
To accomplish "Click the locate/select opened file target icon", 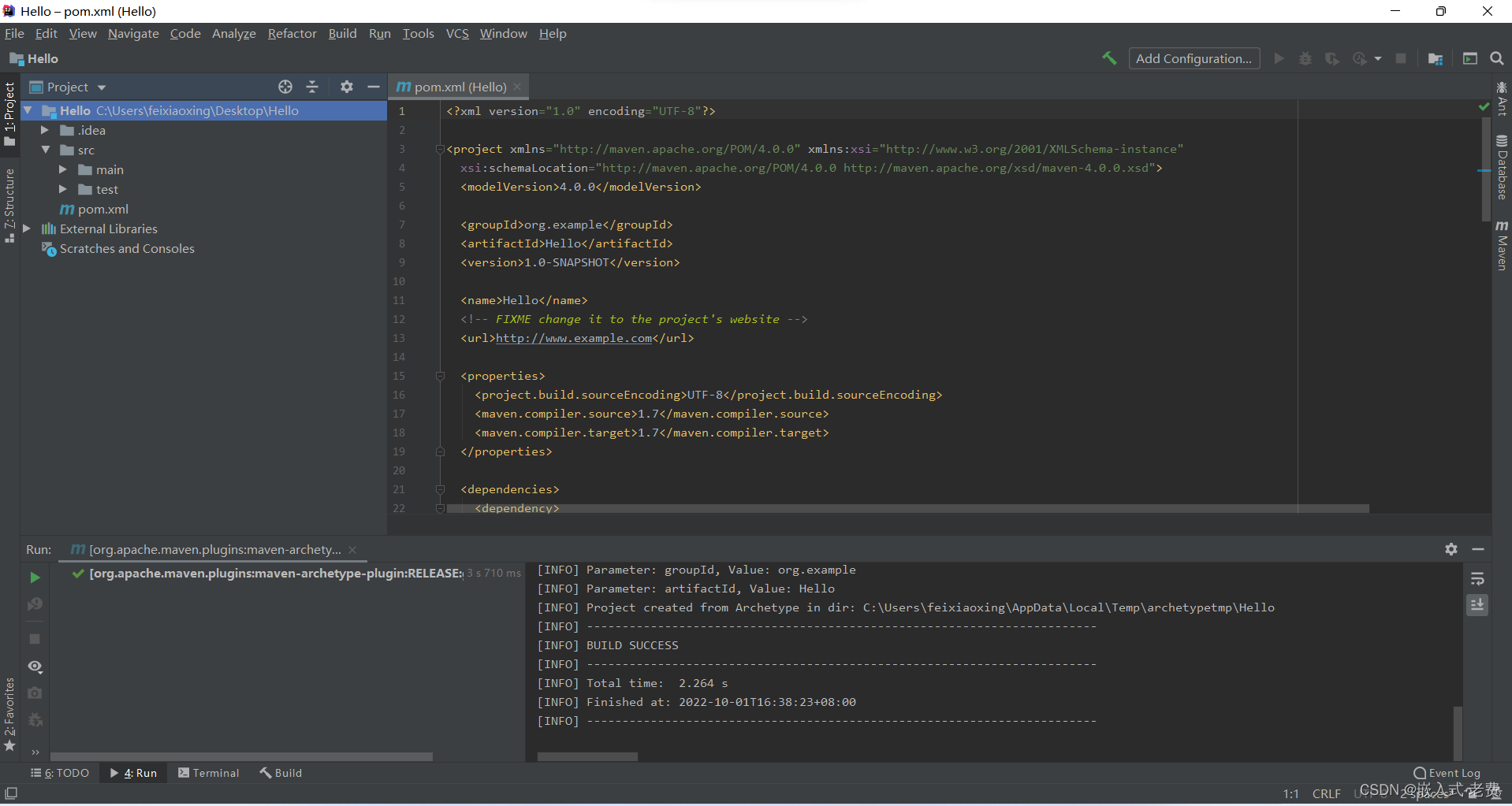I will click(285, 87).
